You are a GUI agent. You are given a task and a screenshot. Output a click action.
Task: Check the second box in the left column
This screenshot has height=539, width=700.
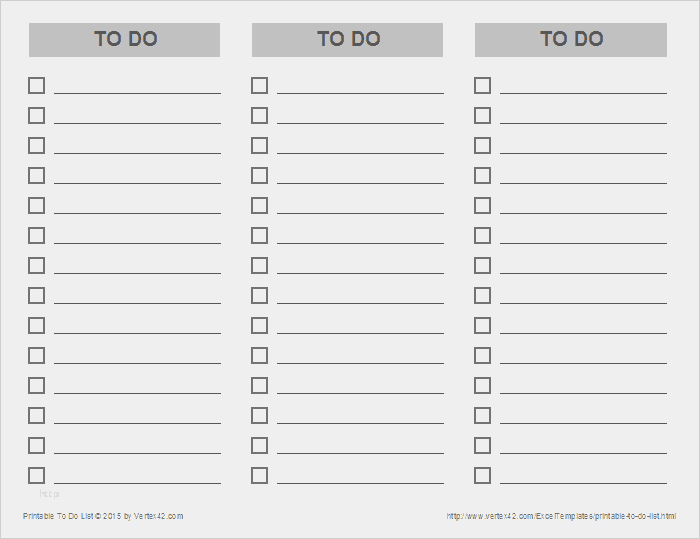coord(36,115)
